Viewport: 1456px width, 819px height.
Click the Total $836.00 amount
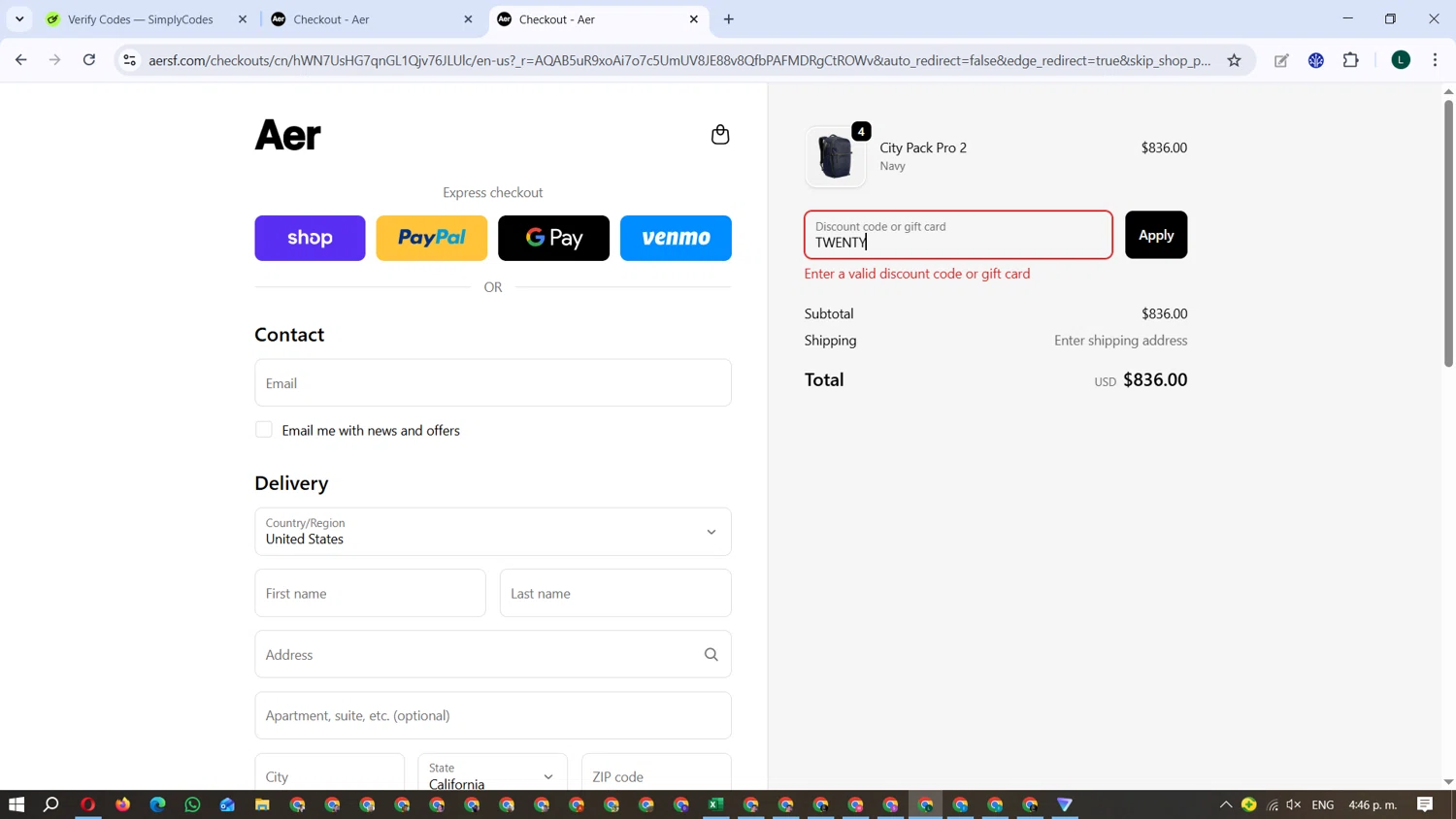[x=1155, y=379]
